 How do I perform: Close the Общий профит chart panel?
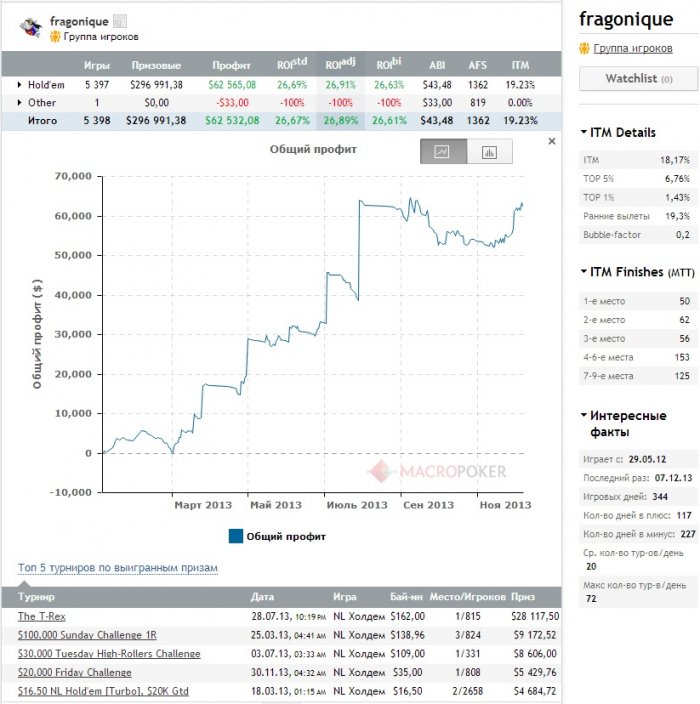[552, 141]
